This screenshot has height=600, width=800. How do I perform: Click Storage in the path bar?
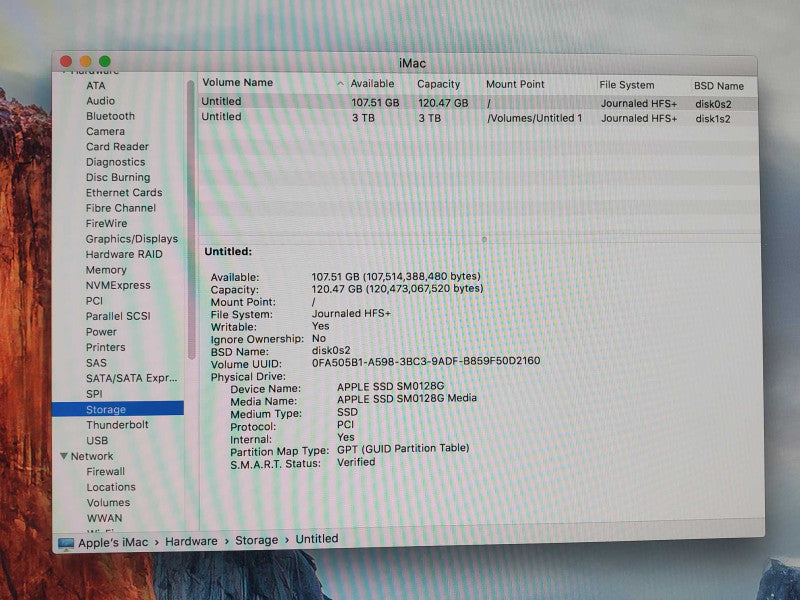(x=256, y=540)
